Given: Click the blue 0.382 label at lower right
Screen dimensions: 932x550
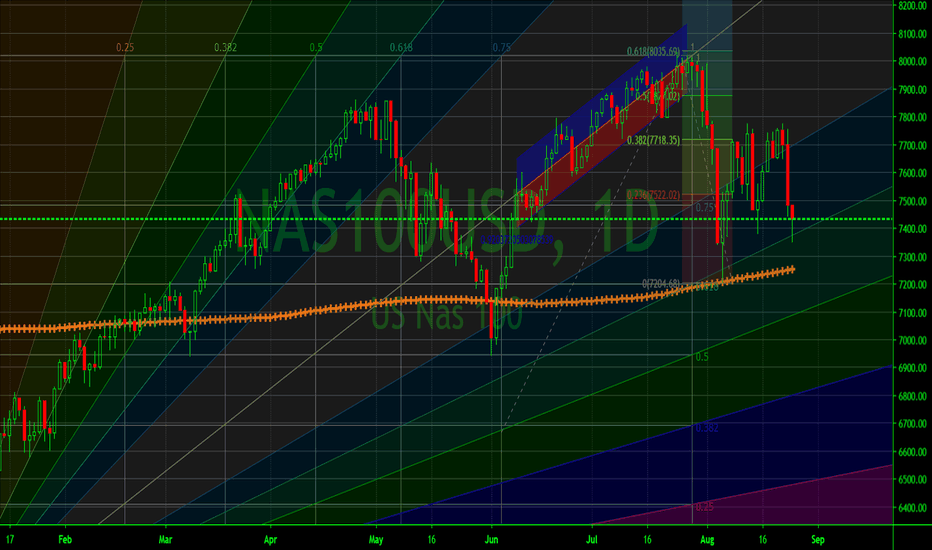Looking at the screenshot, I should pyautogui.click(x=707, y=428).
